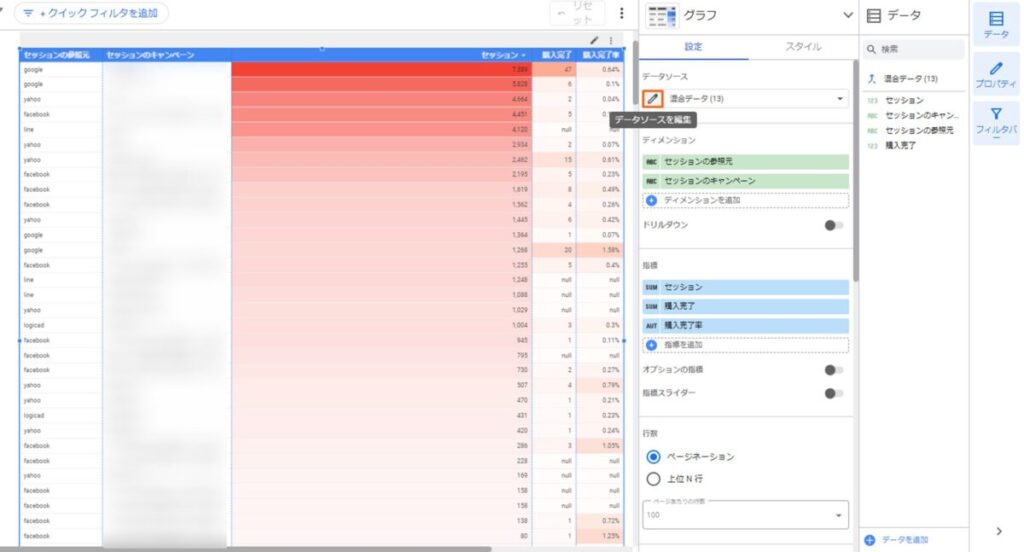The width and height of the screenshot is (1024, 552).
Task: Click the plus icon for ディメンションを追加
Action: pos(652,200)
